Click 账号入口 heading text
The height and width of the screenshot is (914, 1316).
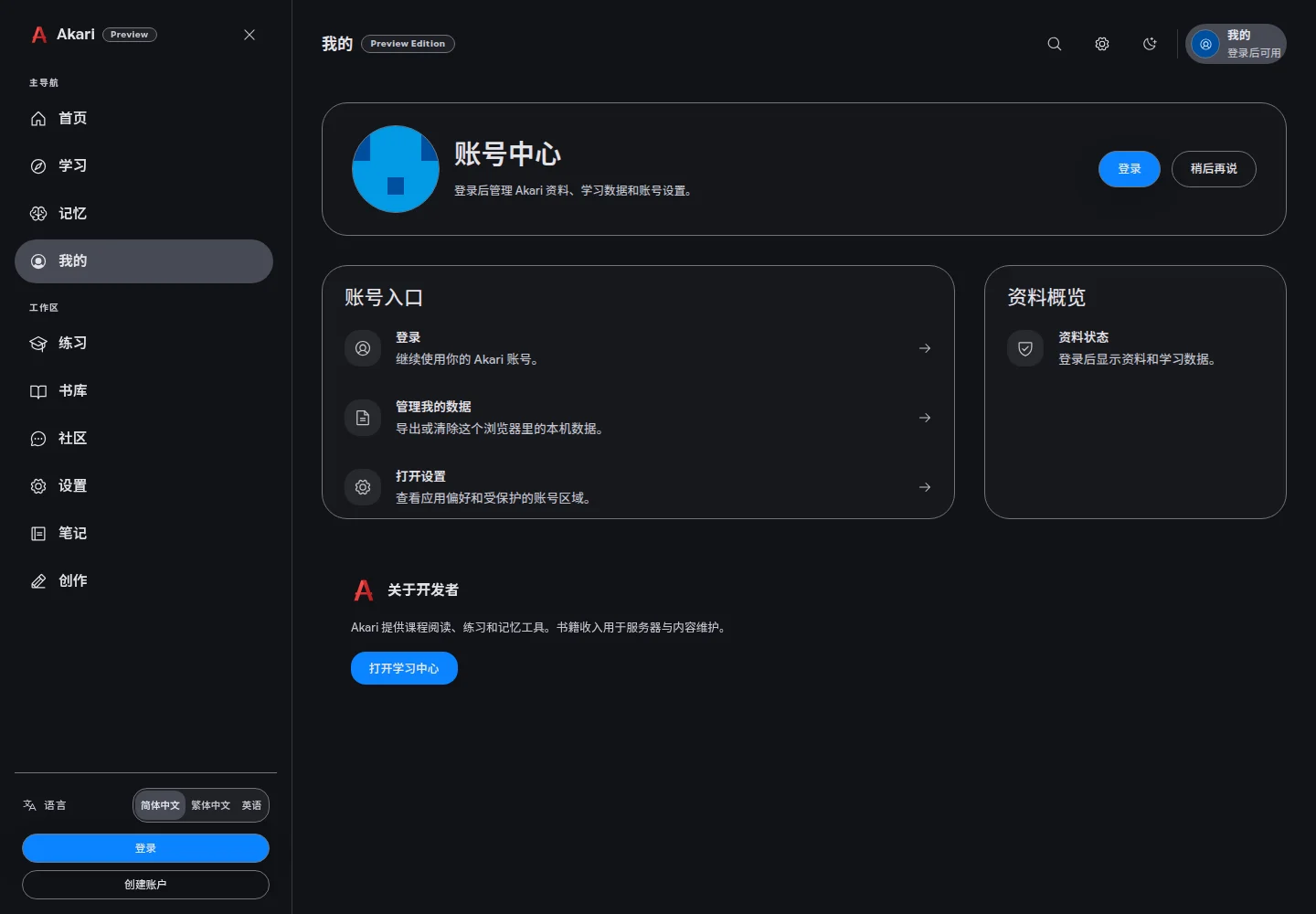tap(384, 297)
